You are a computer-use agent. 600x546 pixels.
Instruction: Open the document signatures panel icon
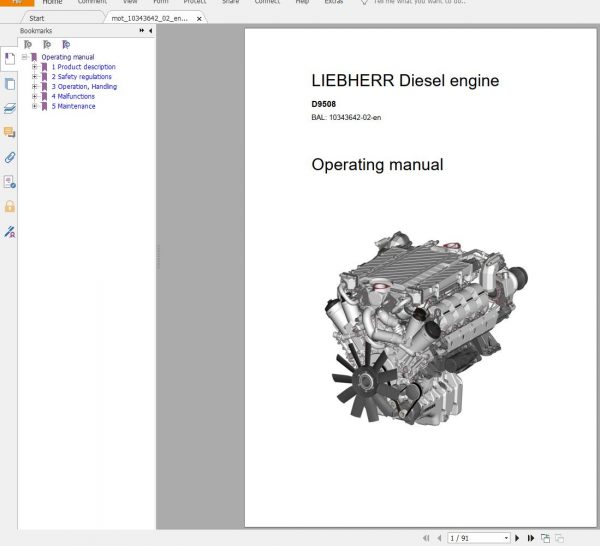(10, 182)
